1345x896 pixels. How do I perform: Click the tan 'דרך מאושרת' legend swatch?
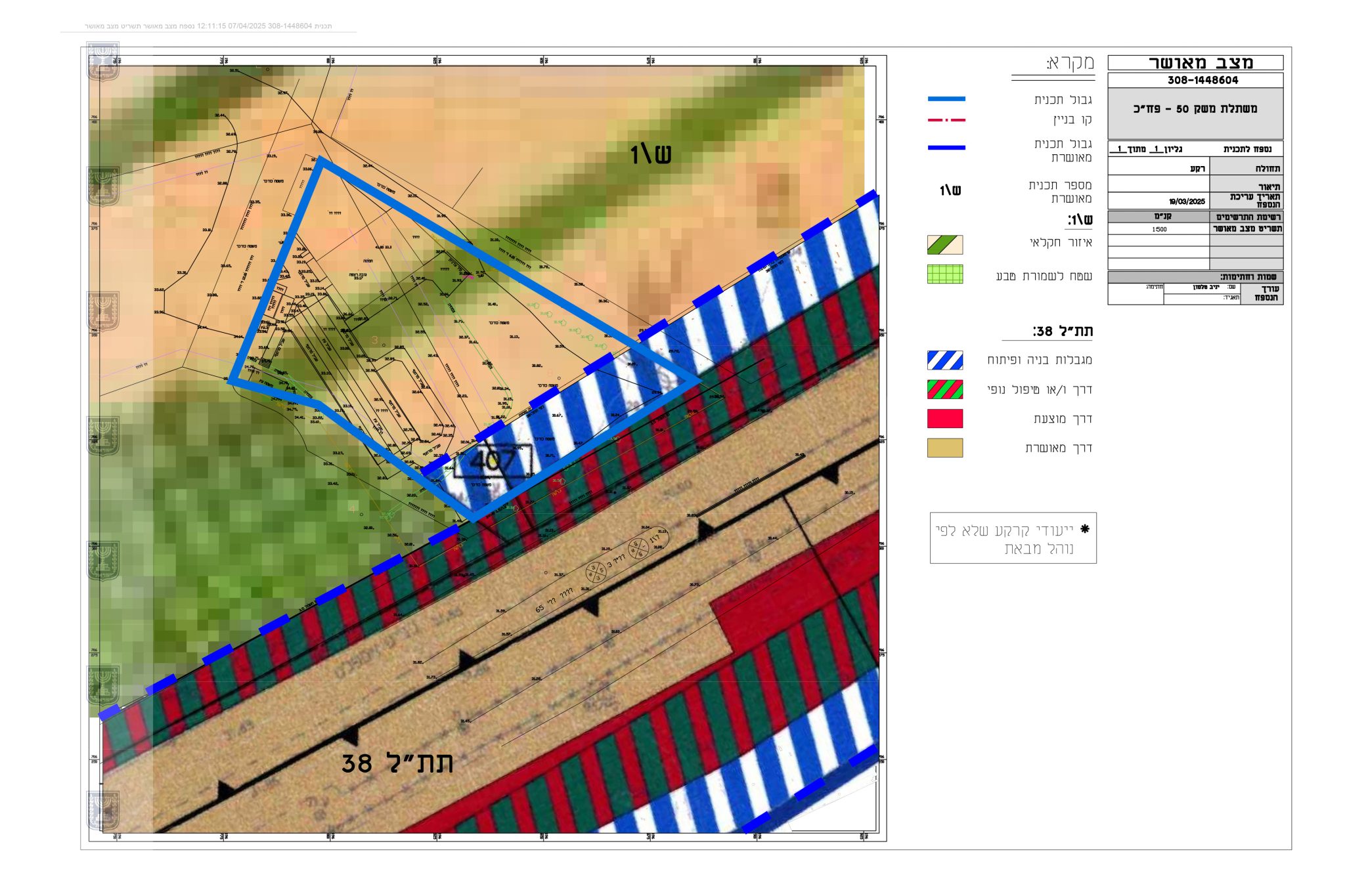944,448
